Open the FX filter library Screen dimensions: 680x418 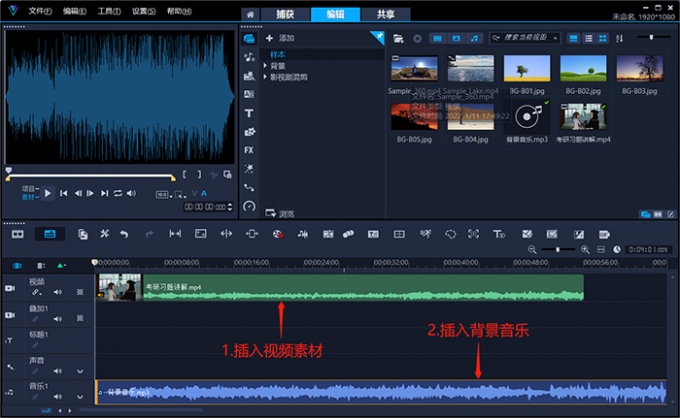[249, 149]
